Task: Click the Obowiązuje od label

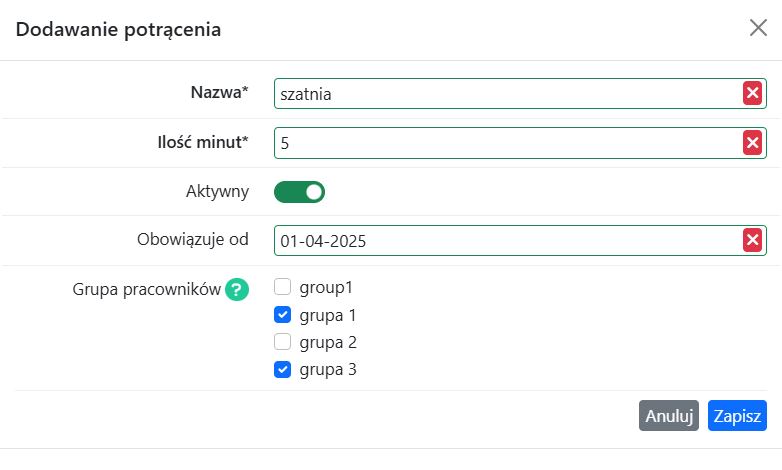Action: [192, 239]
